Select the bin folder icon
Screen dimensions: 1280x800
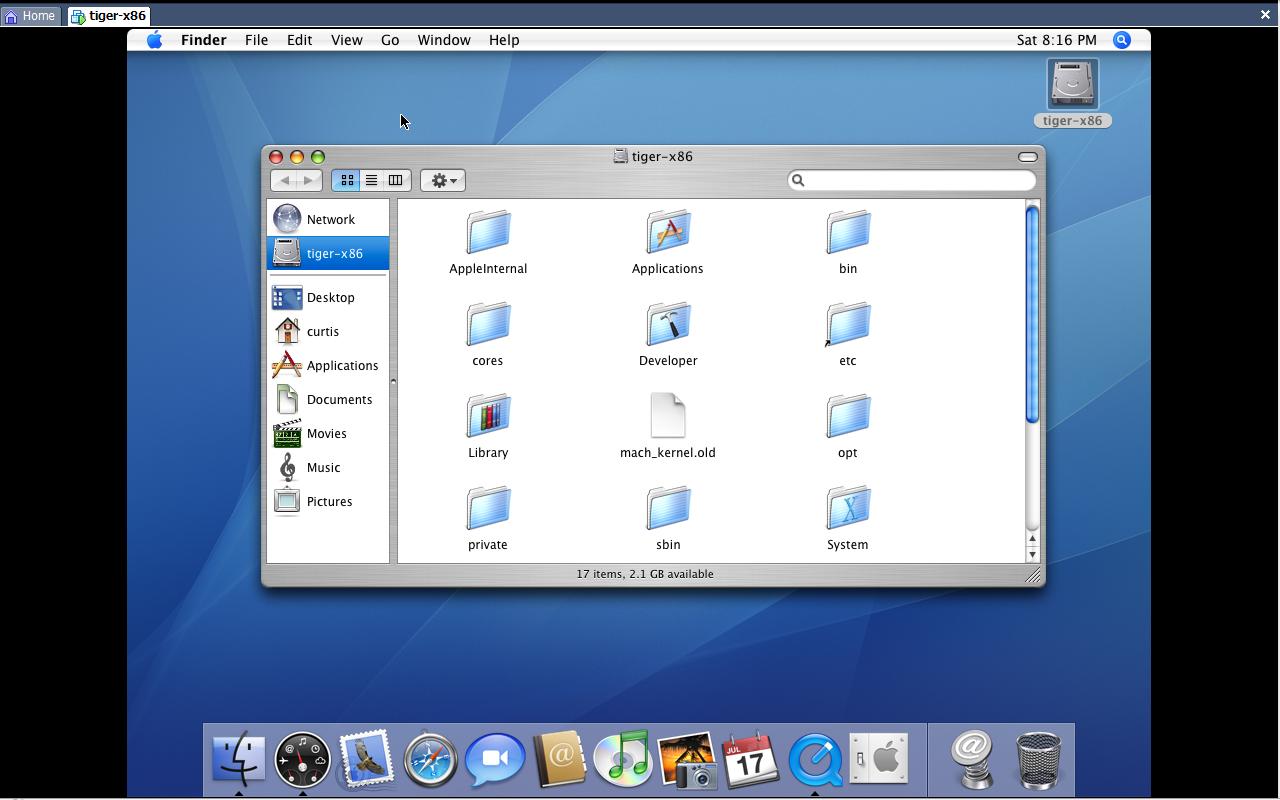[x=848, y=232]
